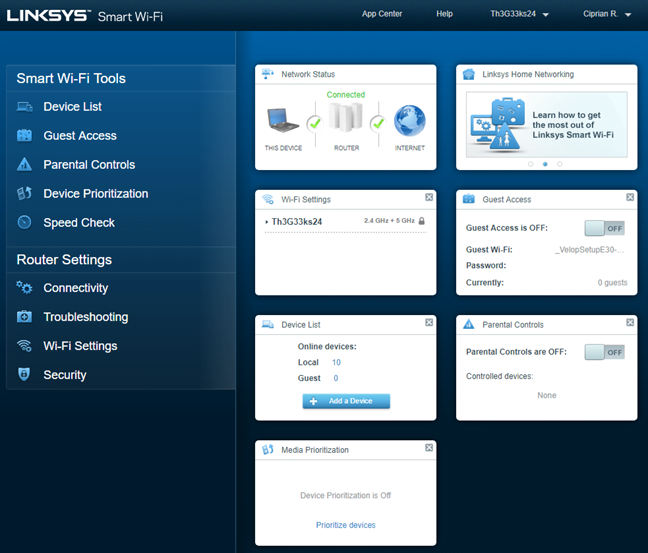Close the Media Prioritization widget
The image size is (648, 553).
(x=429, y=448)
